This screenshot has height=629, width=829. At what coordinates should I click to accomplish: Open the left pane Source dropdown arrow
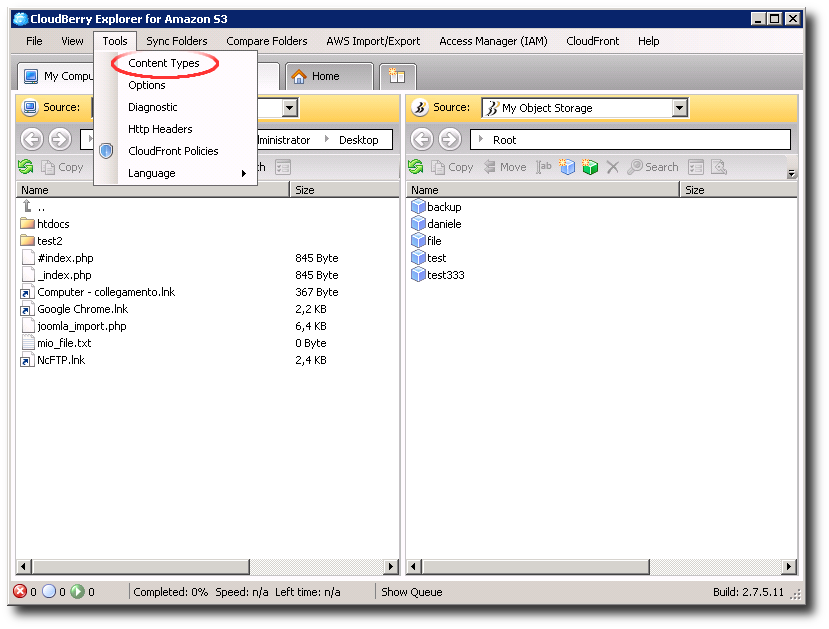(289, 108)
